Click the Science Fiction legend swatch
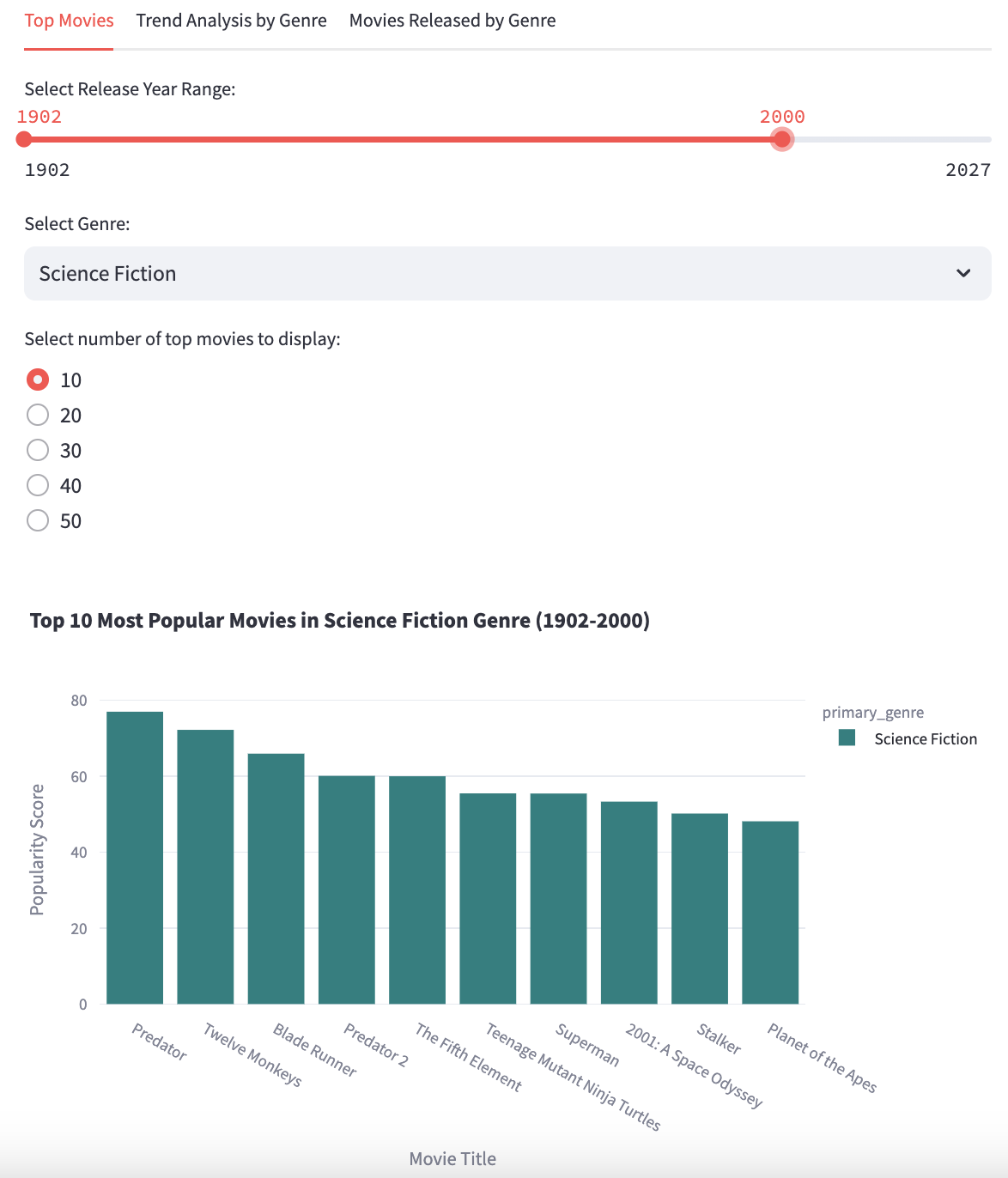The width and height of the screenshot is (1008, 1178). (x=847, y=738)
